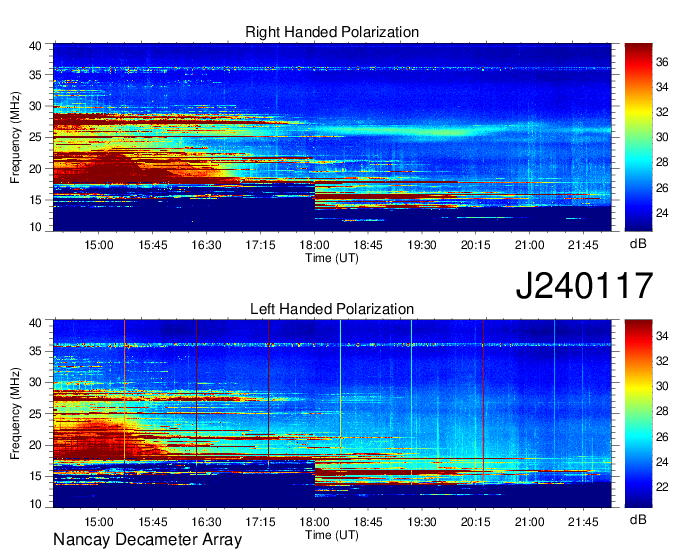Click the 18:45 time tick under right-handed plot
Screen dimensions: 680x552
coord(368,245)
